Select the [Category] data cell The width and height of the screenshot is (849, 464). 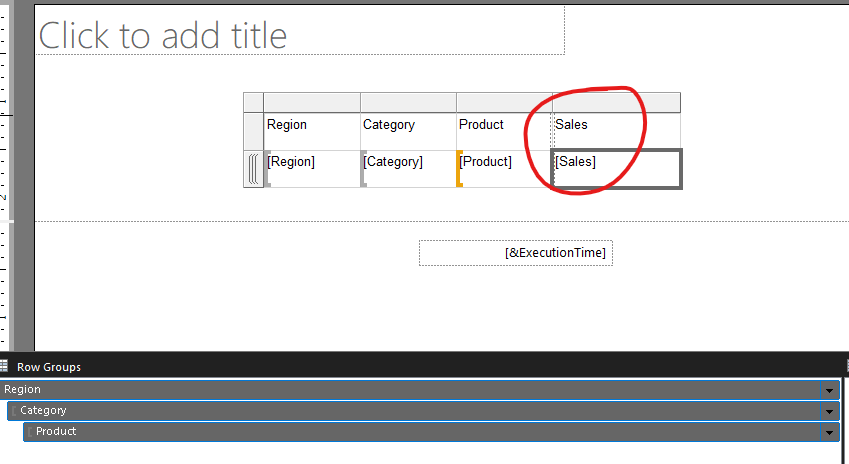point(408,169)
